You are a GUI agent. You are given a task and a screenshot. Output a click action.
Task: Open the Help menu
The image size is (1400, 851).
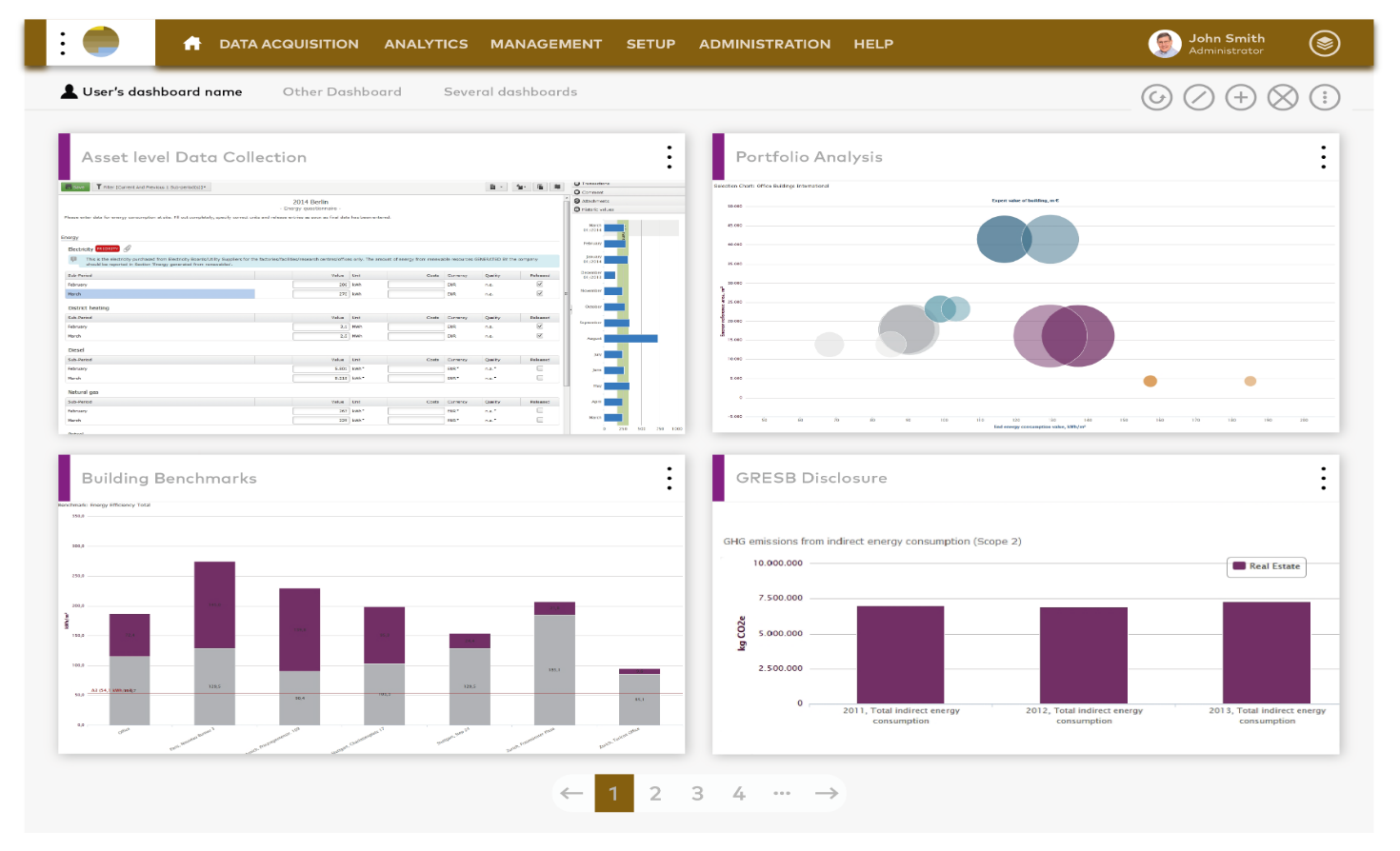point(873,44)
